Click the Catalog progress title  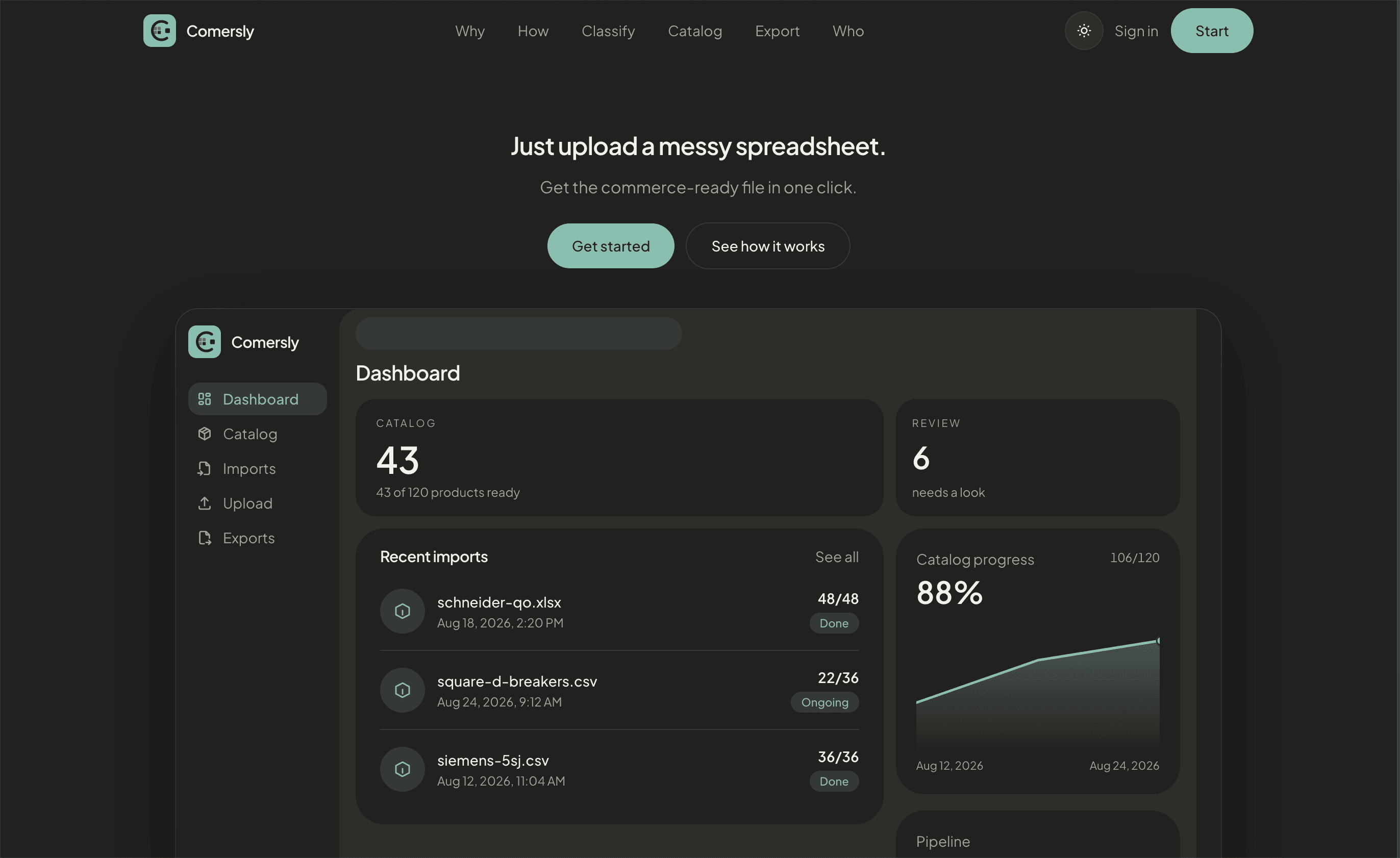coord(974,559)
